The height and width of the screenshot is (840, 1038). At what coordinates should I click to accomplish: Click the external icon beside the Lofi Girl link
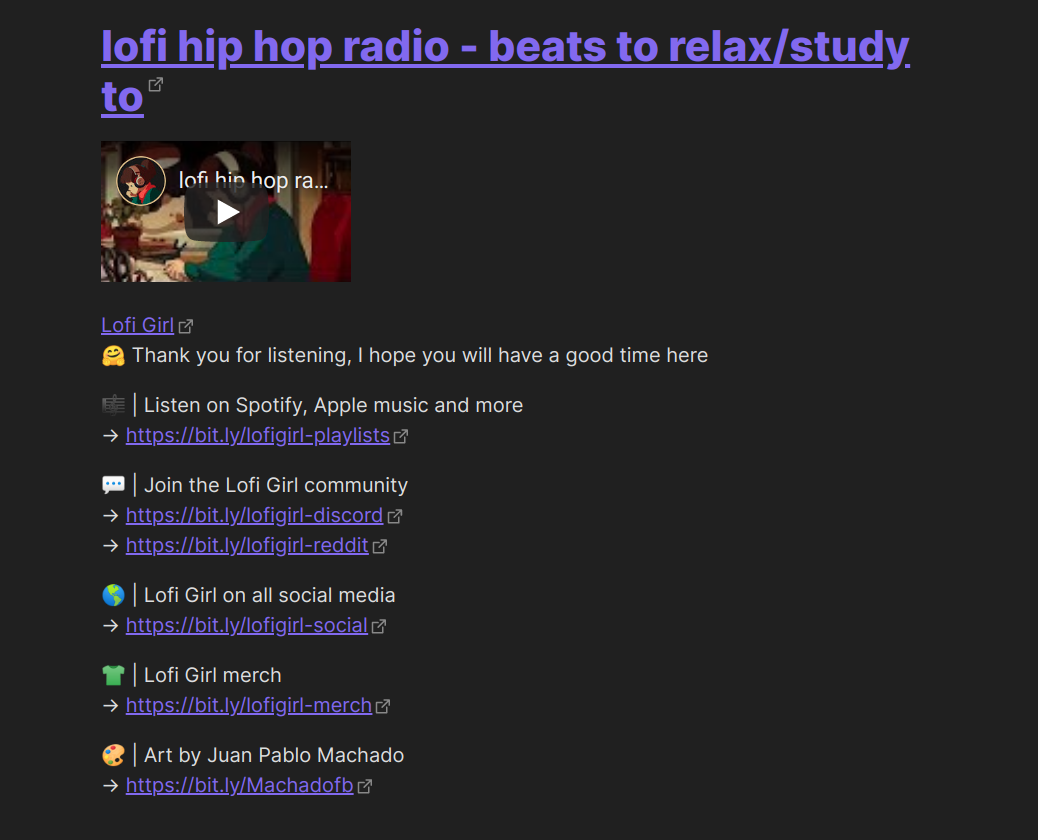click(x=186, y=326)
